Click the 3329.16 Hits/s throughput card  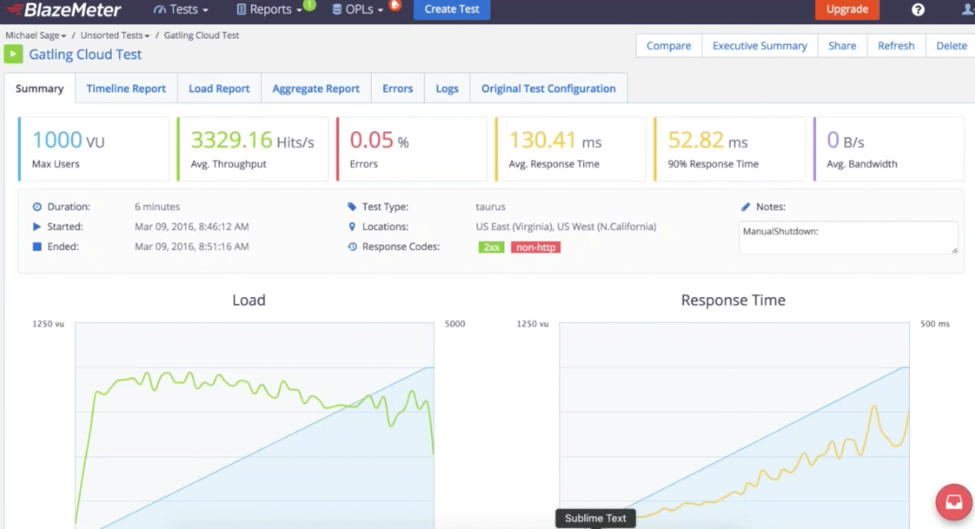(252, 149)
